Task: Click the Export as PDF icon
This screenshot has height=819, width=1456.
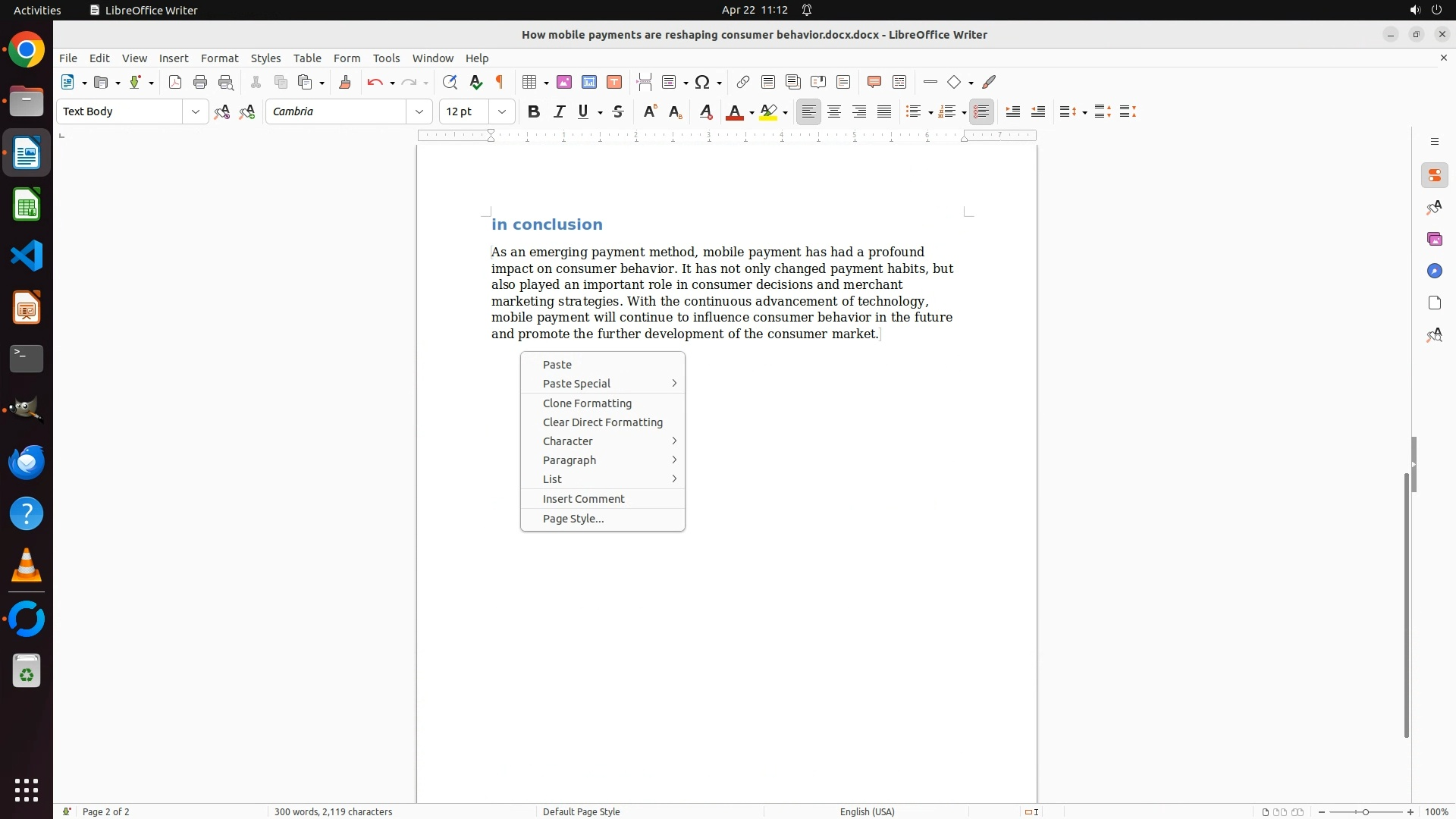Action: point(175,82)
